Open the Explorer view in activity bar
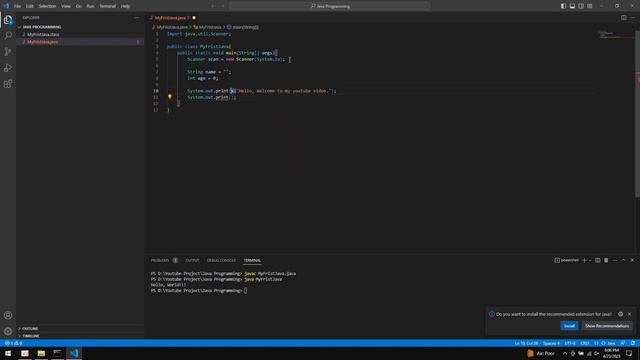 pos(8,20)
